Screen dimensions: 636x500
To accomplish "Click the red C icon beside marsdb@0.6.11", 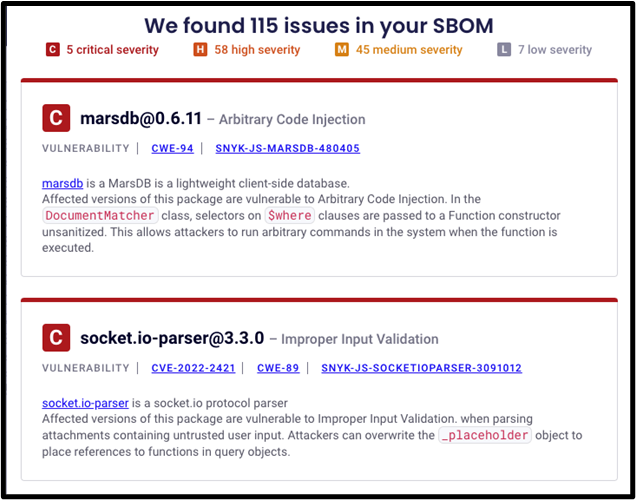I will (56, 118).
